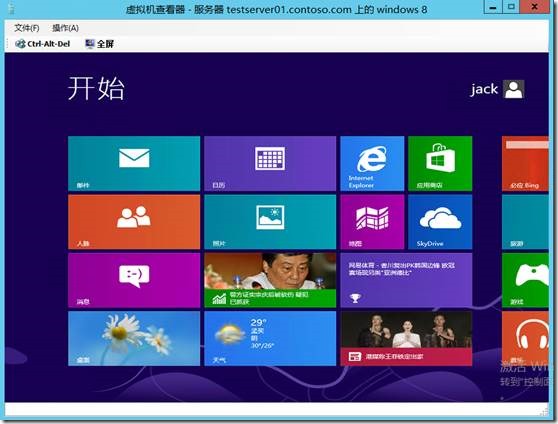Viewport: 558px width, 424px height.
Task: Open the People tile
Action: [x=134, y=222]
